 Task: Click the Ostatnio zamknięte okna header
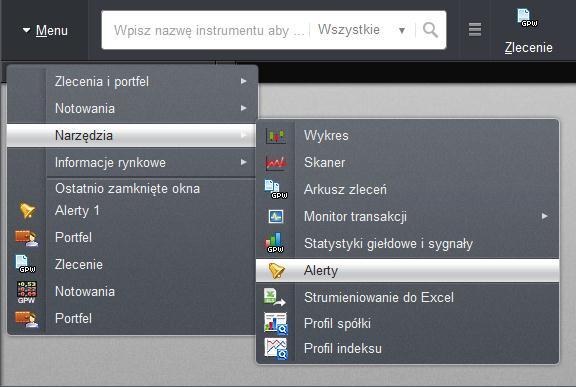(x=127, y=189)
